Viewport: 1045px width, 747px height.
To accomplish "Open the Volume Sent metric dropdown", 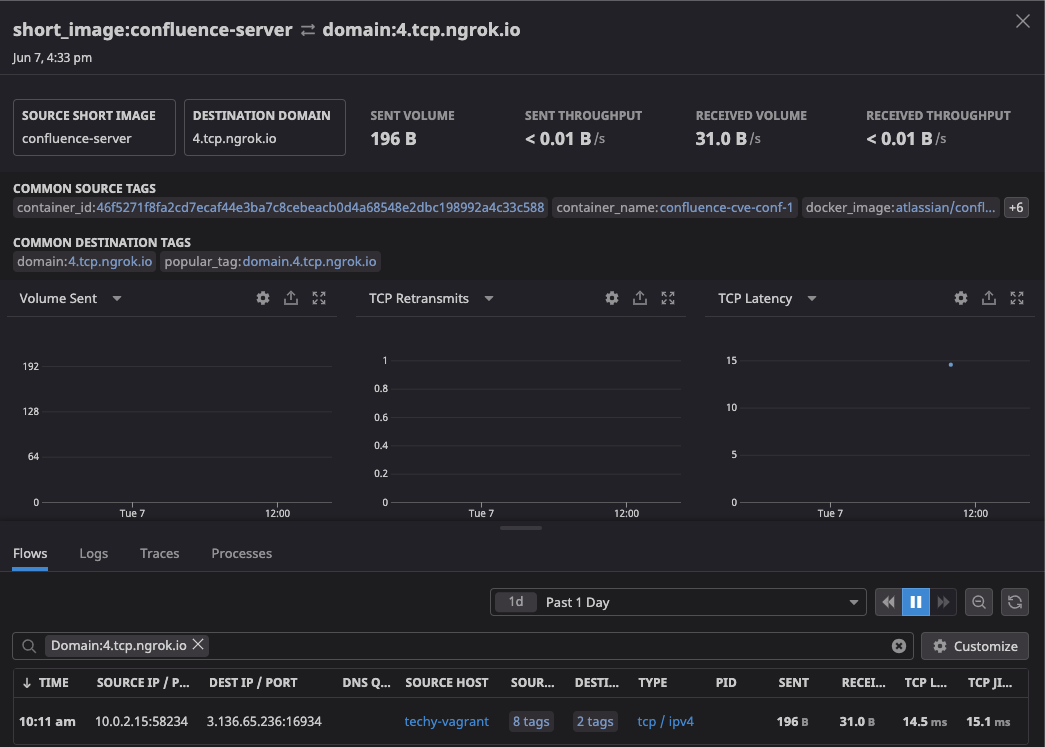I will click(116, 298).
